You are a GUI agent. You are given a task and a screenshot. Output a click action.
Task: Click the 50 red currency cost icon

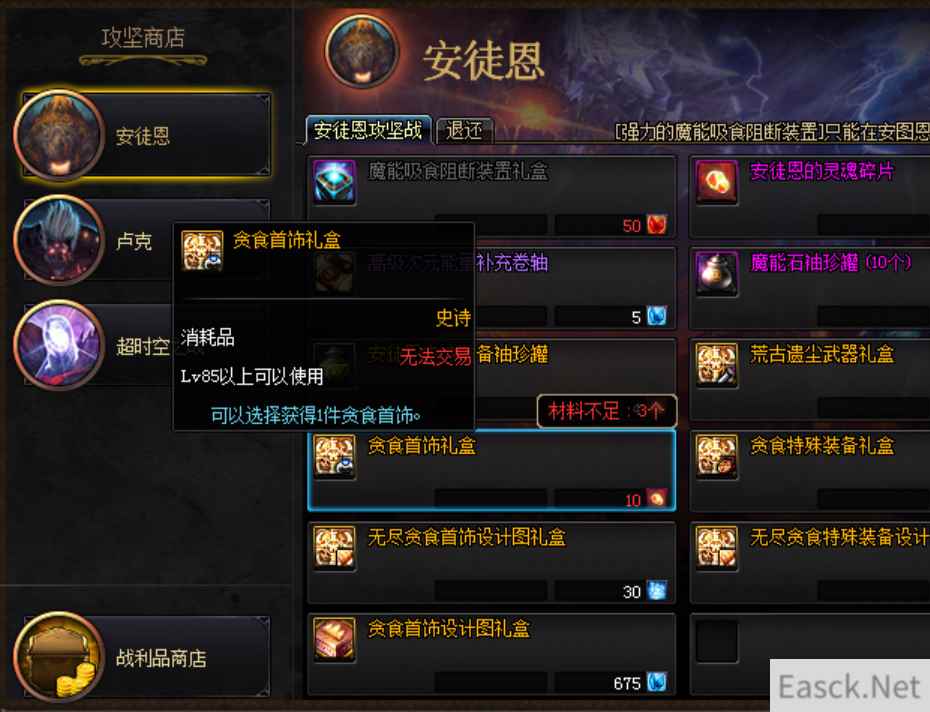(x=657, y=225)
